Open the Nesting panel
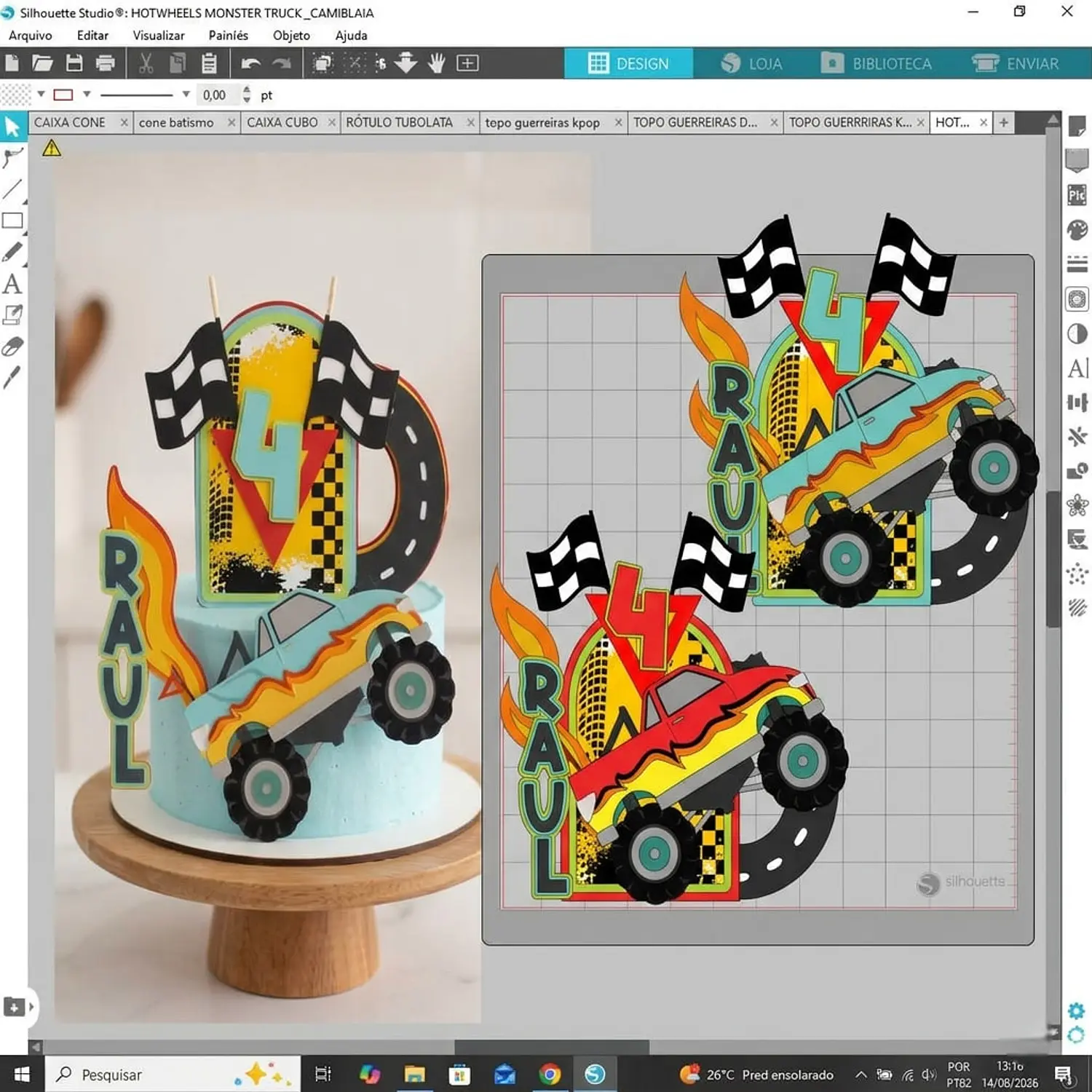 point(1077,539)
